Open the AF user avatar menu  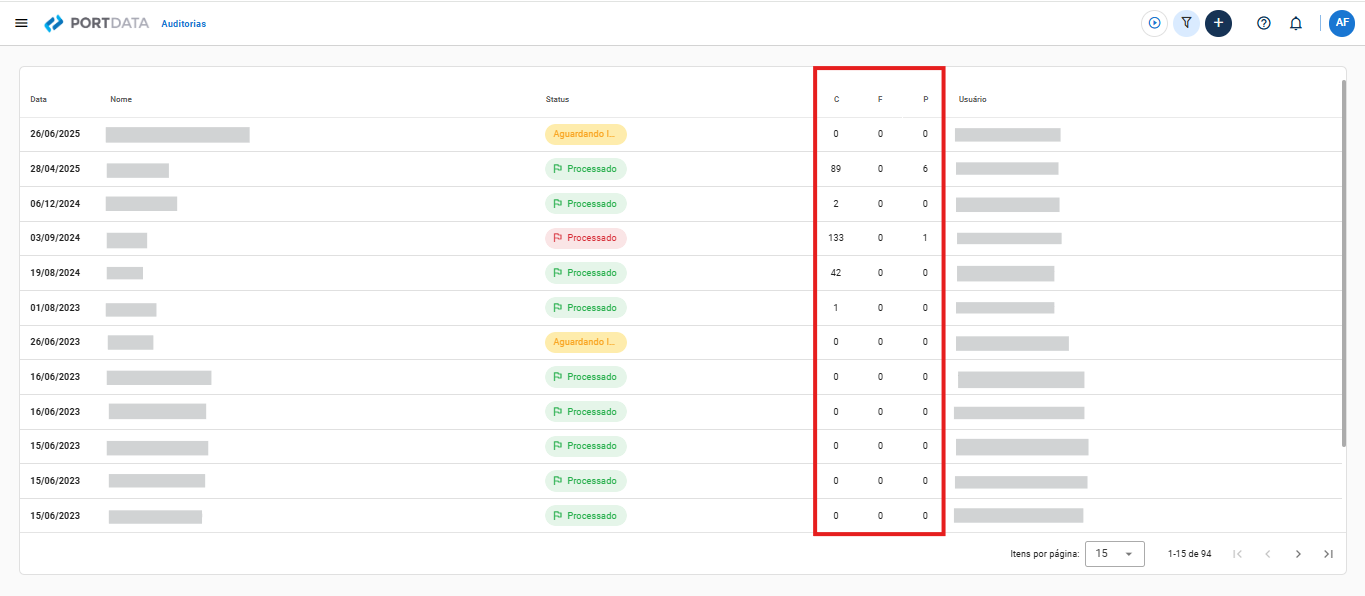(x=1342, y=23)
